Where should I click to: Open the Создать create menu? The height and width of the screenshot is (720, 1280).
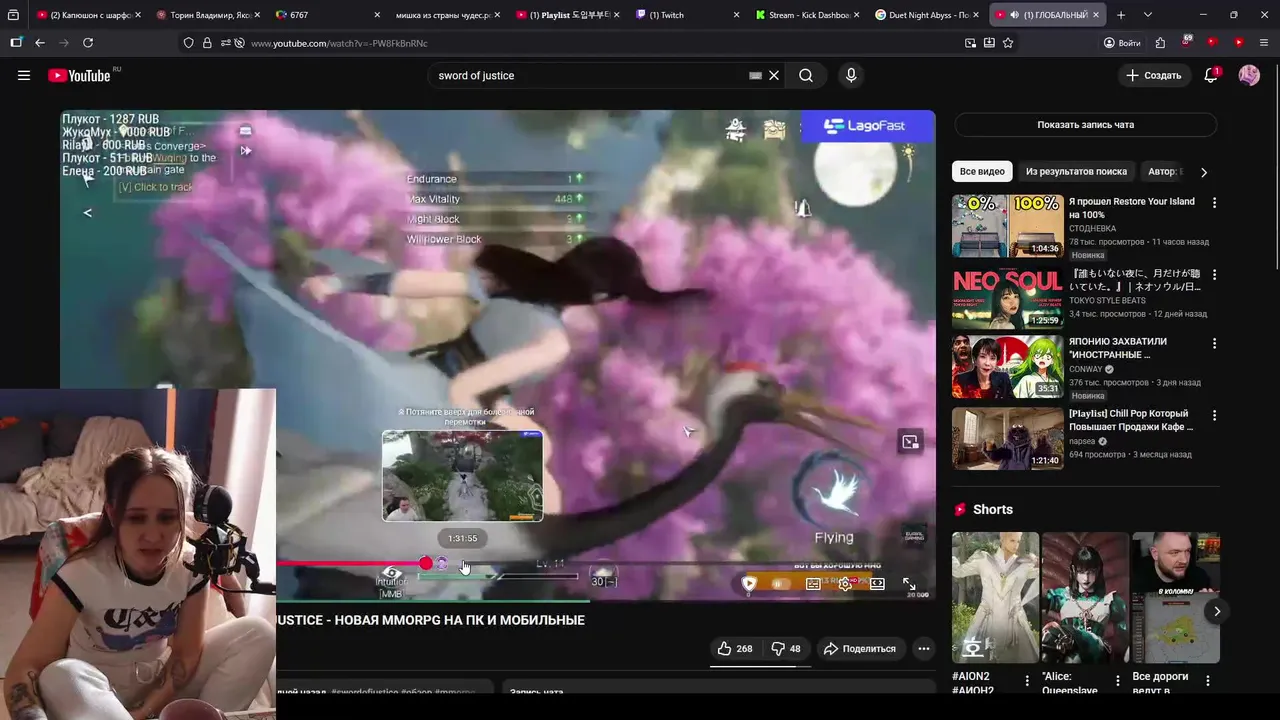[x=1154, y=75]
